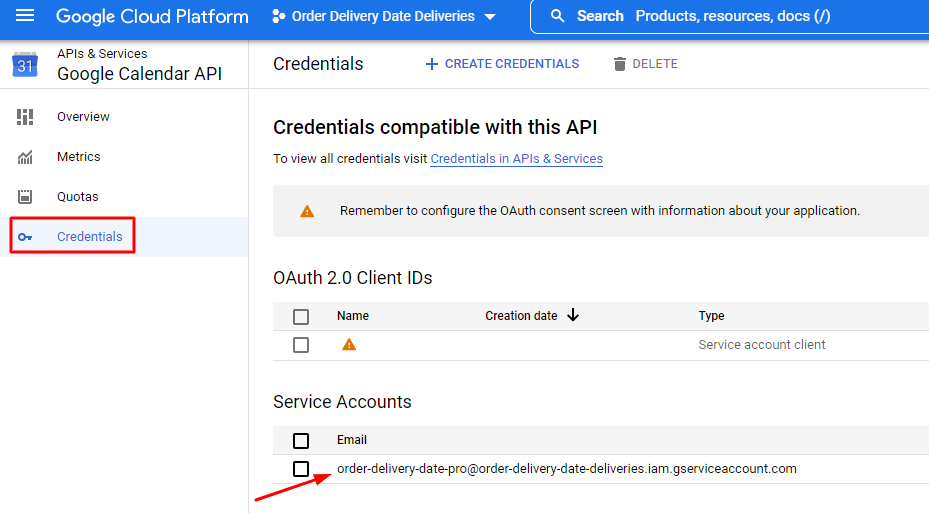The image size is (929, 513).
Task: Check the order-delivery-date-pro service account checkbox
Action: click(x=301, y=469)
